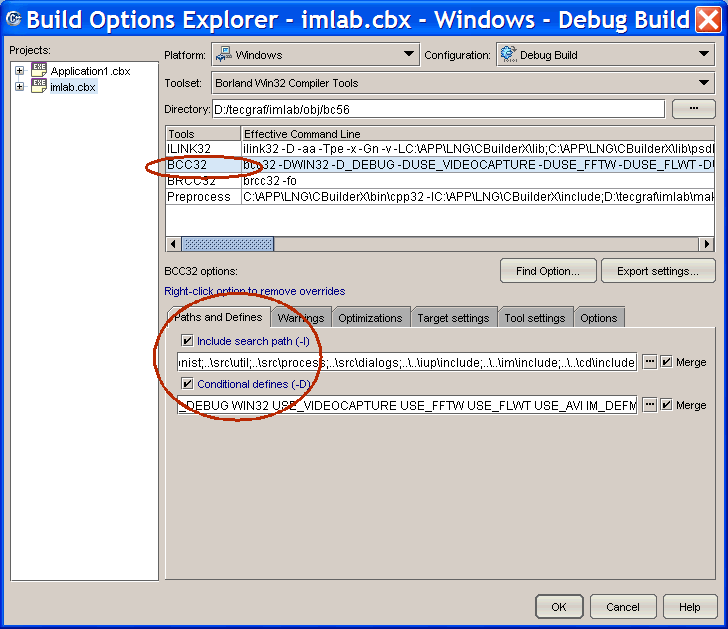
Task: Click the tools table left scroll arrow
Action: tap(173, 244)
